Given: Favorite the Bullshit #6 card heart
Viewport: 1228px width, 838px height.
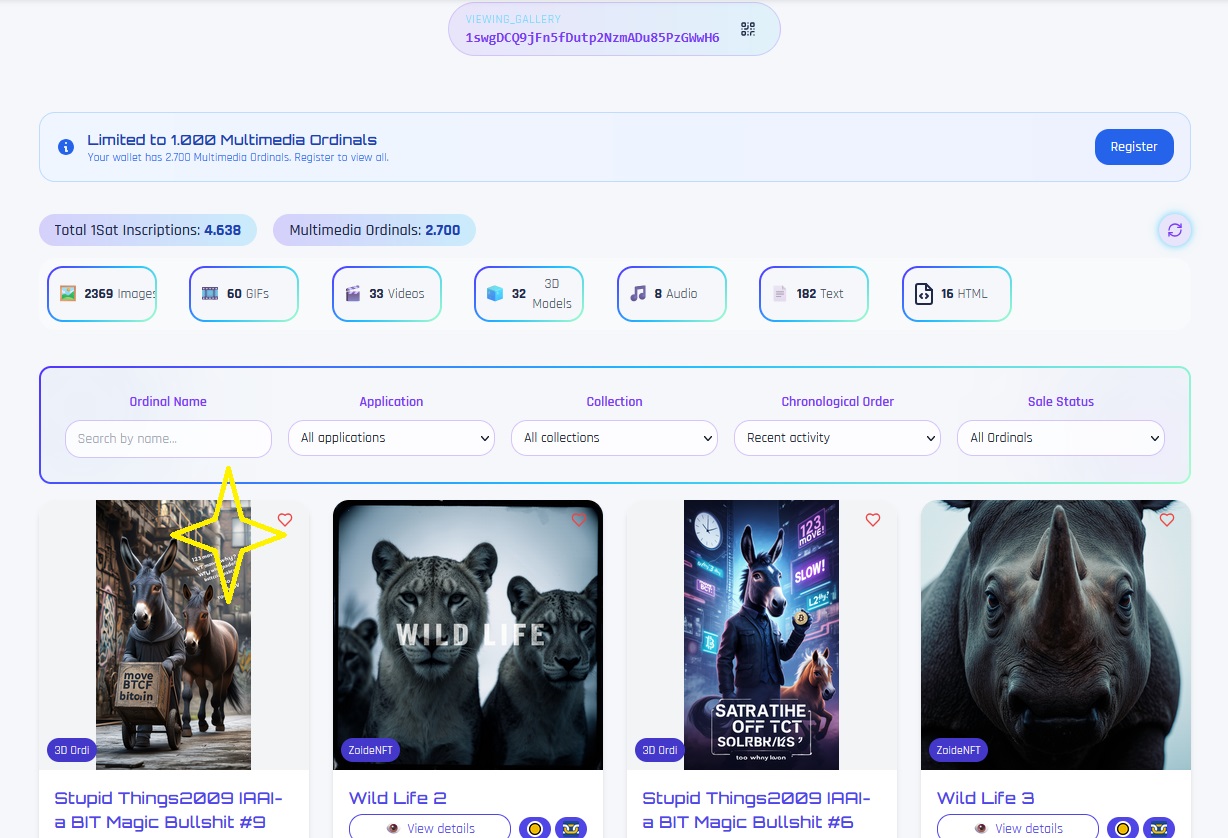Looking at the screenshot, I should (x=873, y=520).
